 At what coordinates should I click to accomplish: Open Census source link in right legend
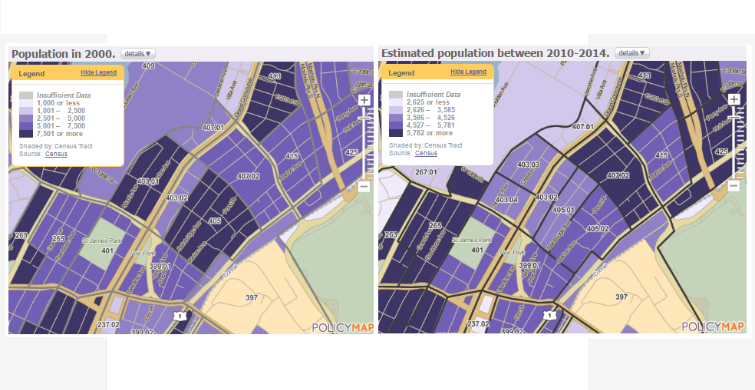click(426, 153)
